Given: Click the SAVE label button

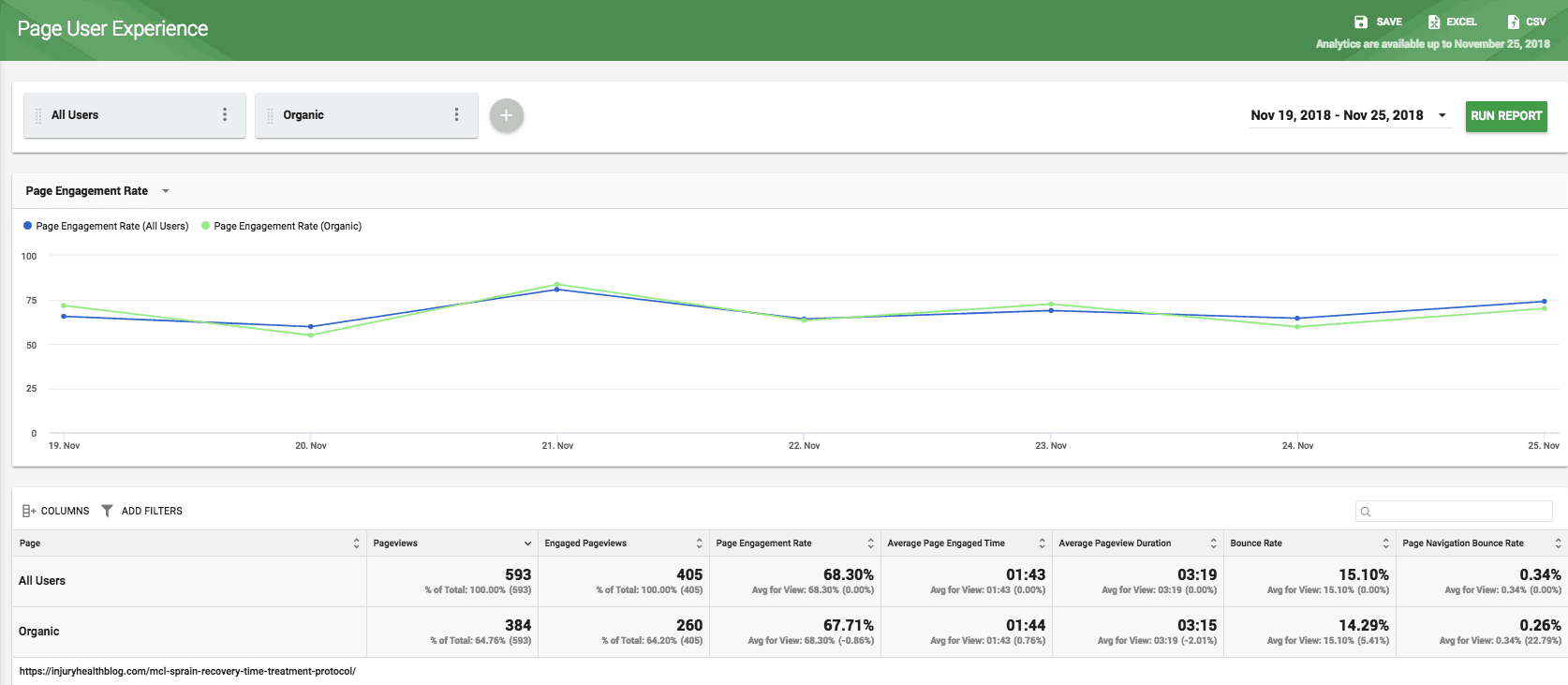Looking at the screenshot, I should pos(1389,22).
